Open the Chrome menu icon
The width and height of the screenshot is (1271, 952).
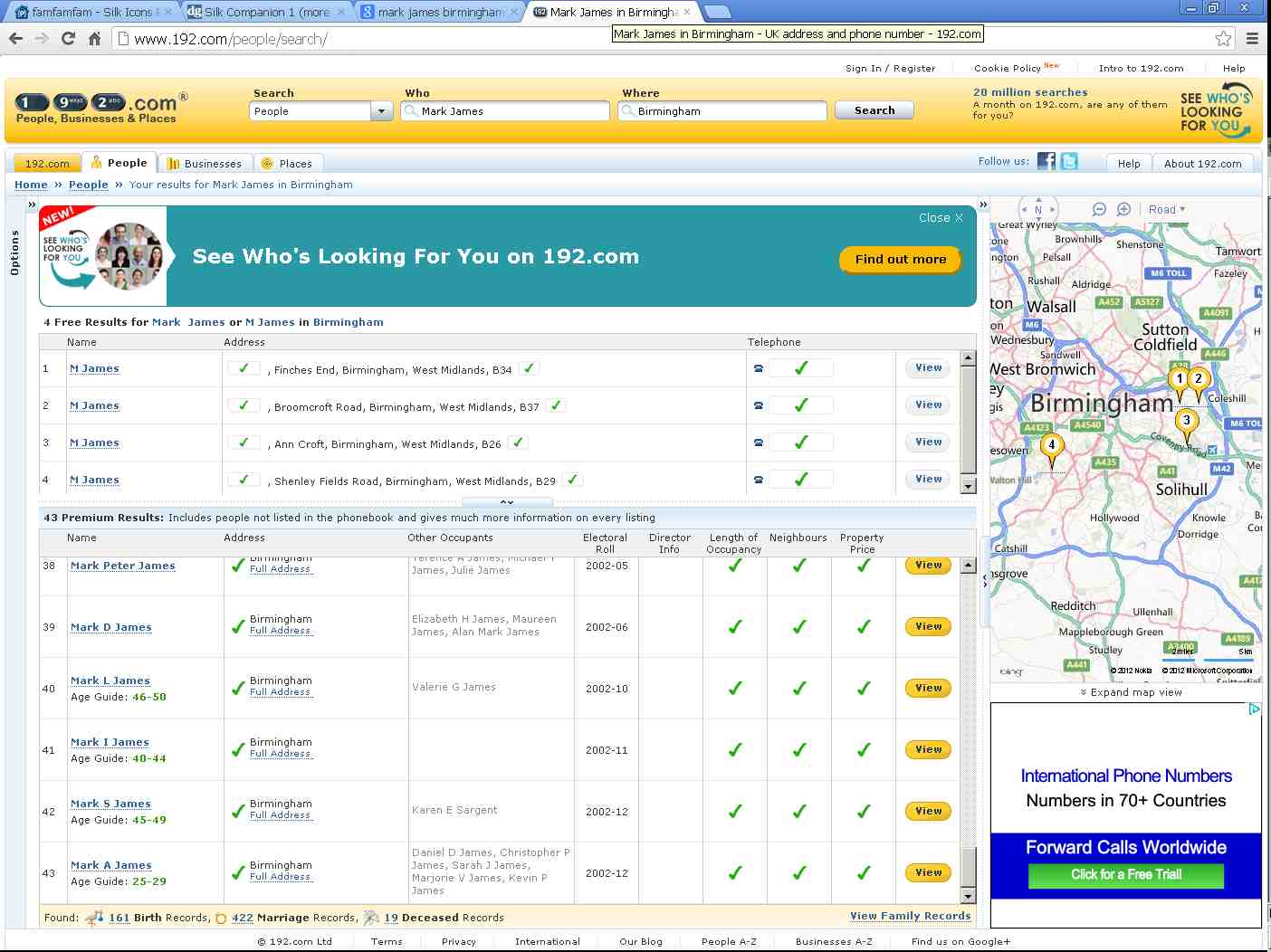[1253, 38]
